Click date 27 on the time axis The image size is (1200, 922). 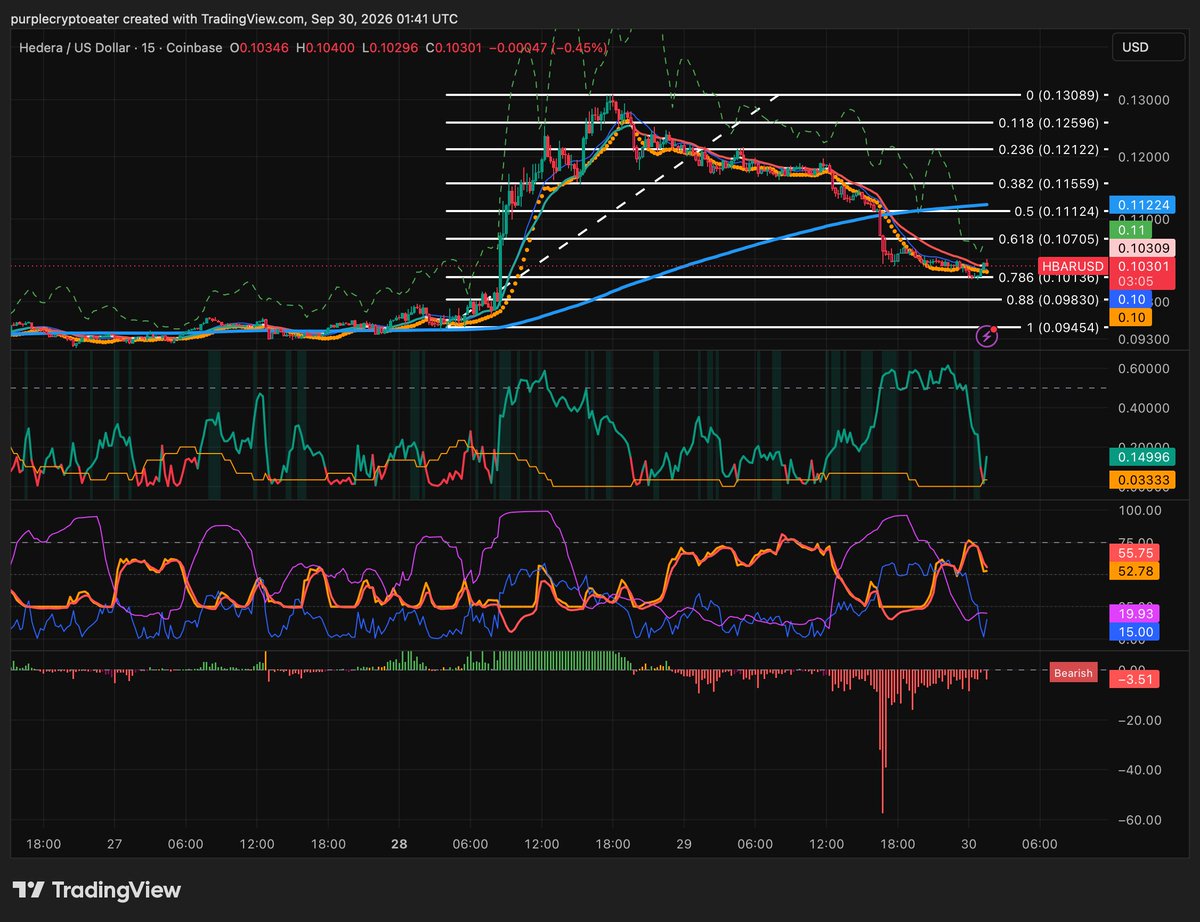click(115, 843)
